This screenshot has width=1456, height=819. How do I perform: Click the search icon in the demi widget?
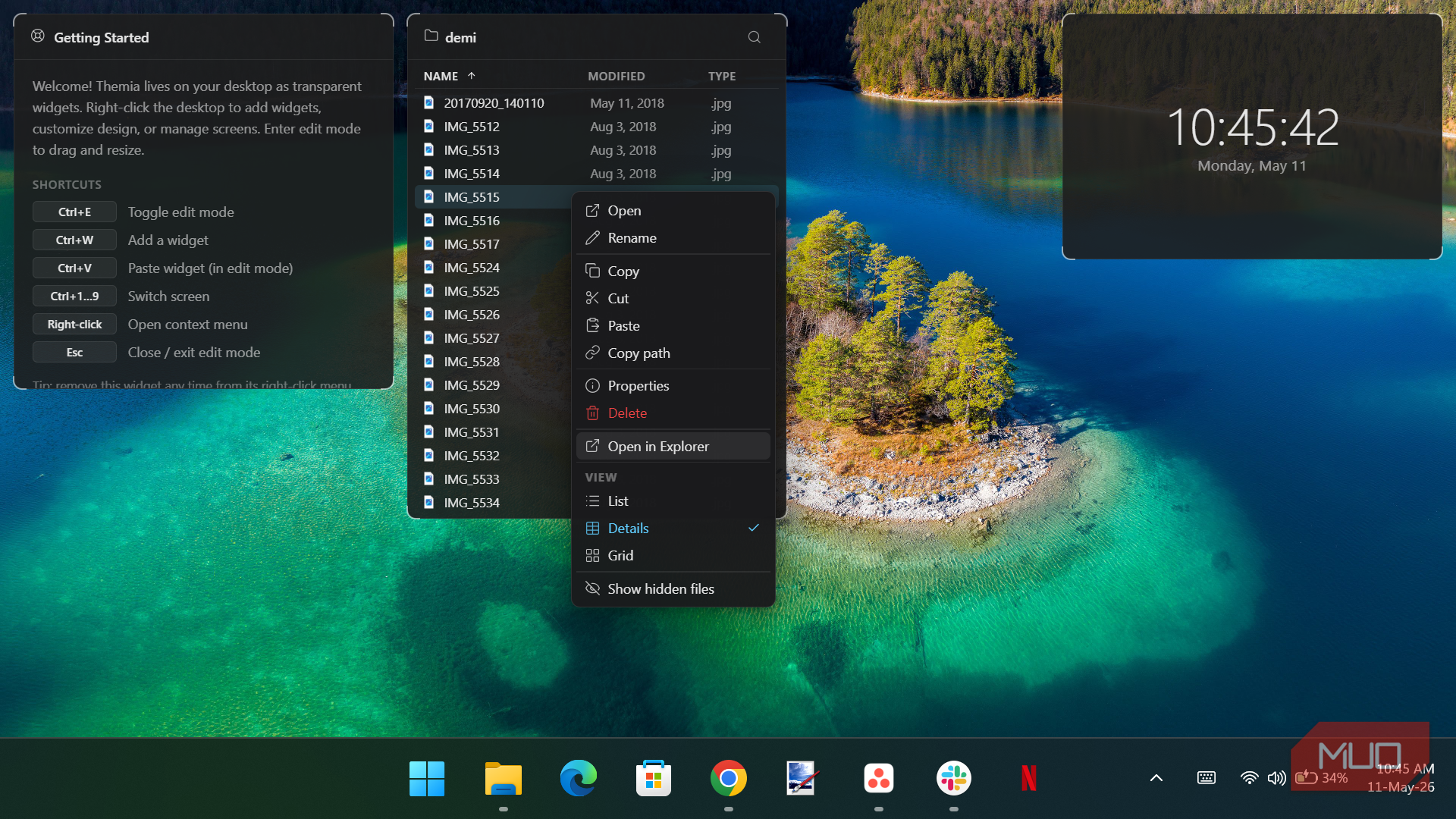coord(754,37)
